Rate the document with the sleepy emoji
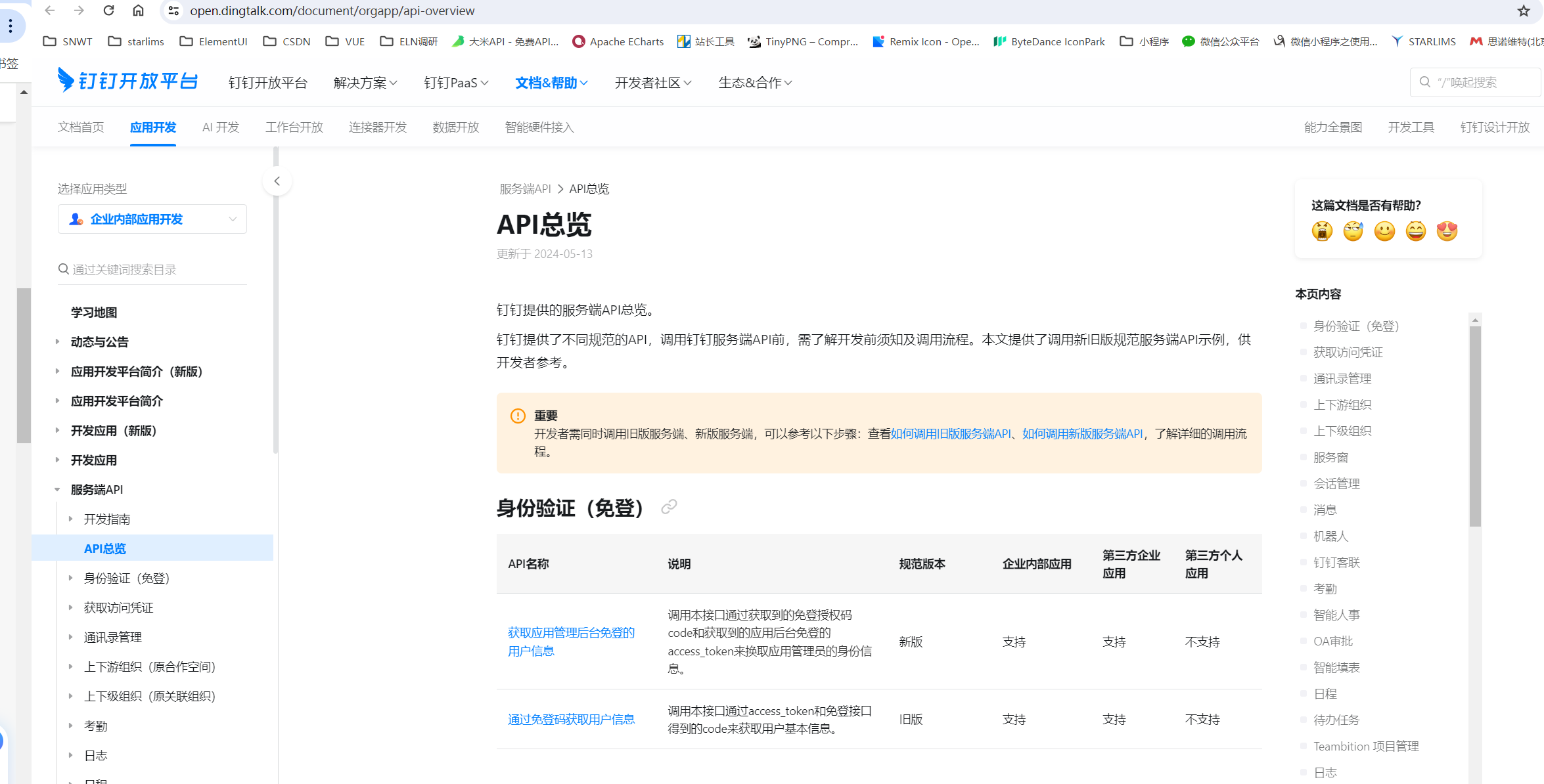 click(1353, 230)
